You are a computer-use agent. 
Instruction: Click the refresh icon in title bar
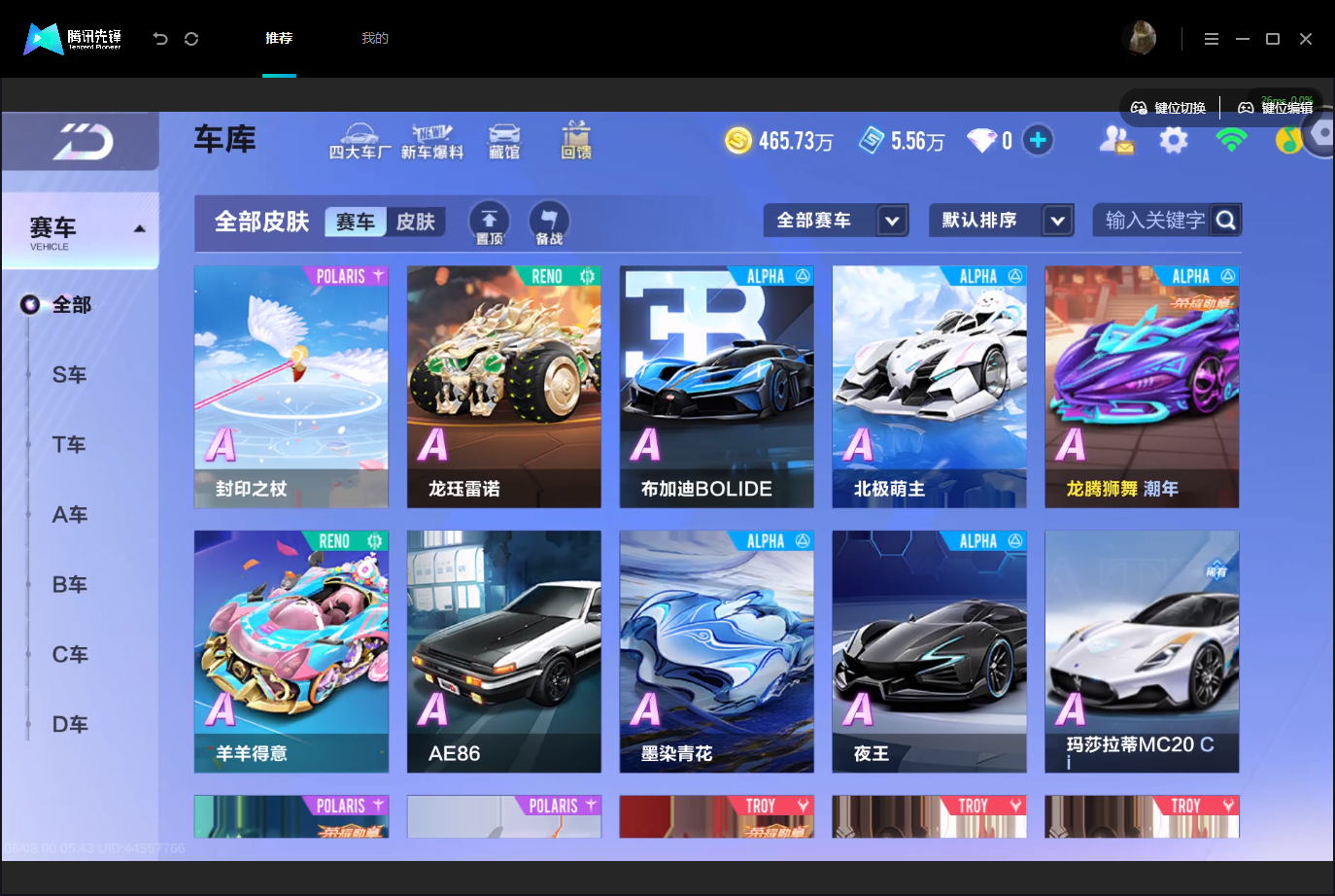click(x=191, y=39)
